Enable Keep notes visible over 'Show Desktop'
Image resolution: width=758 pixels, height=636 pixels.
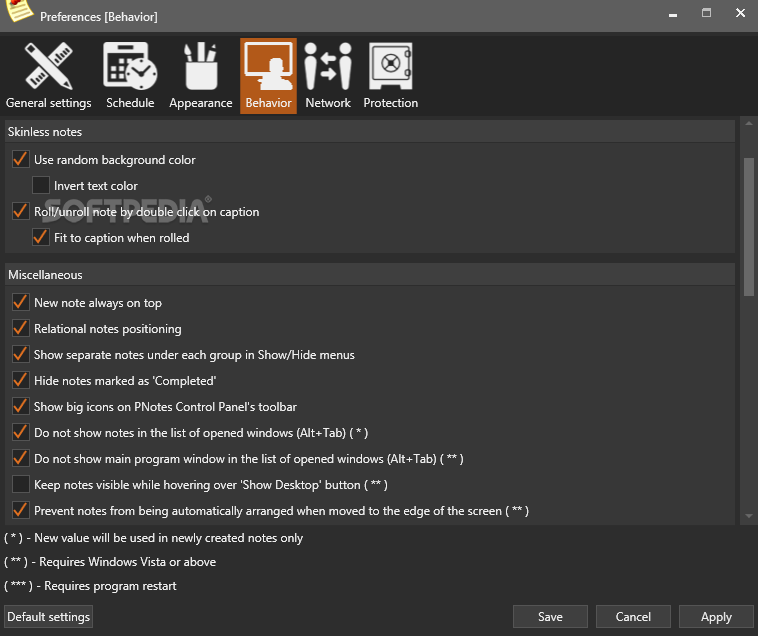[x=20, y=484]
